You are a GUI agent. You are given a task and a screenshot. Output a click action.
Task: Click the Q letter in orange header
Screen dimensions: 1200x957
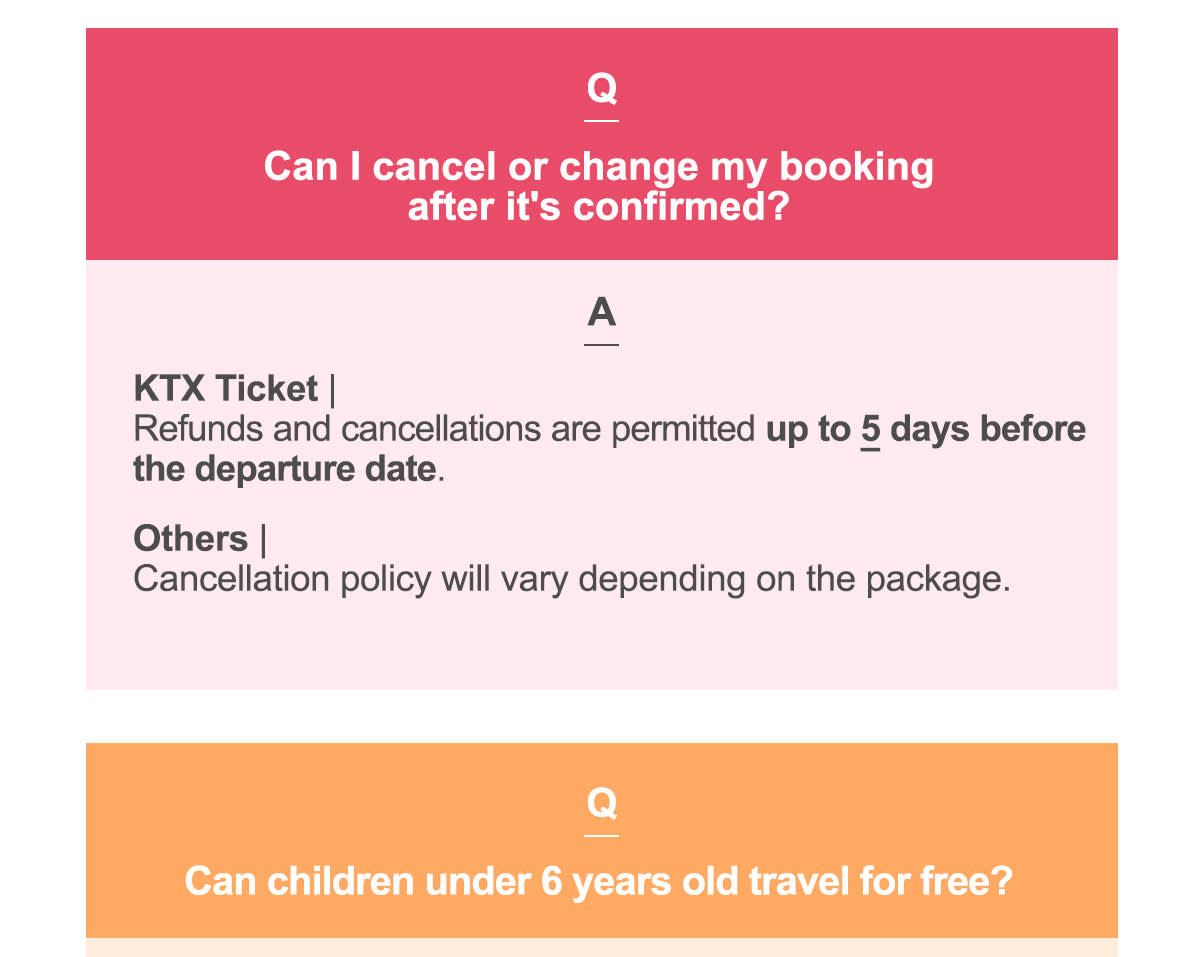[x=601, y=802]
